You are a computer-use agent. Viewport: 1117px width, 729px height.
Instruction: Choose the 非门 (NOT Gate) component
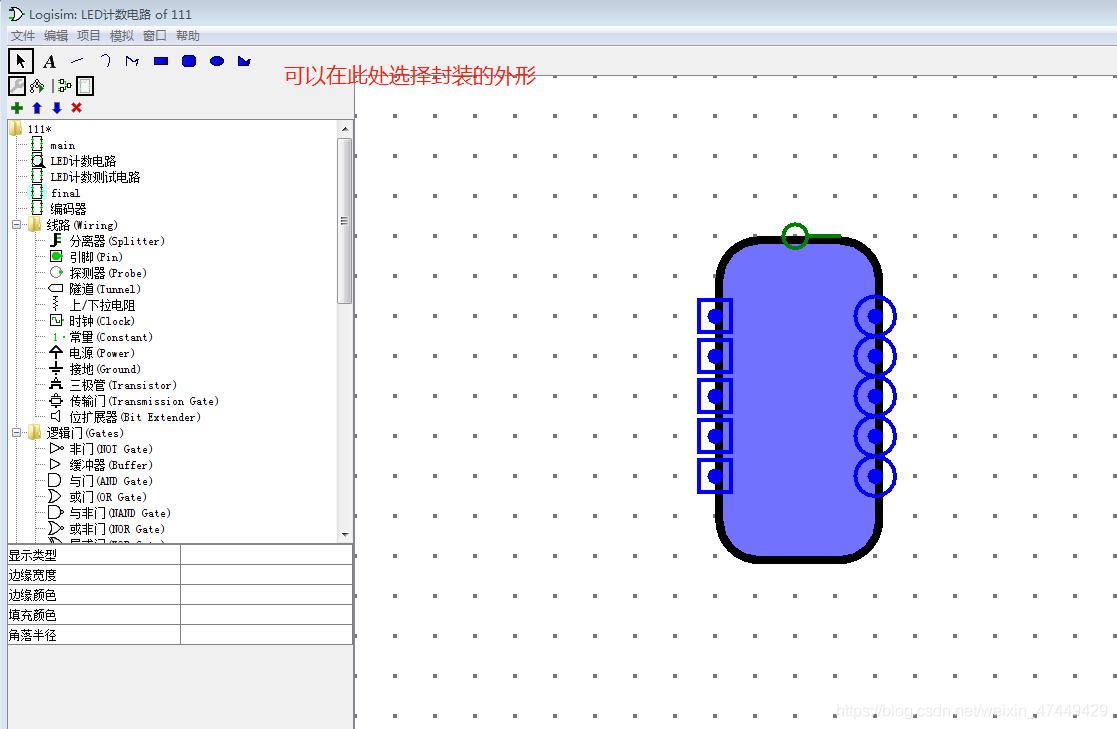coord(110,449)
